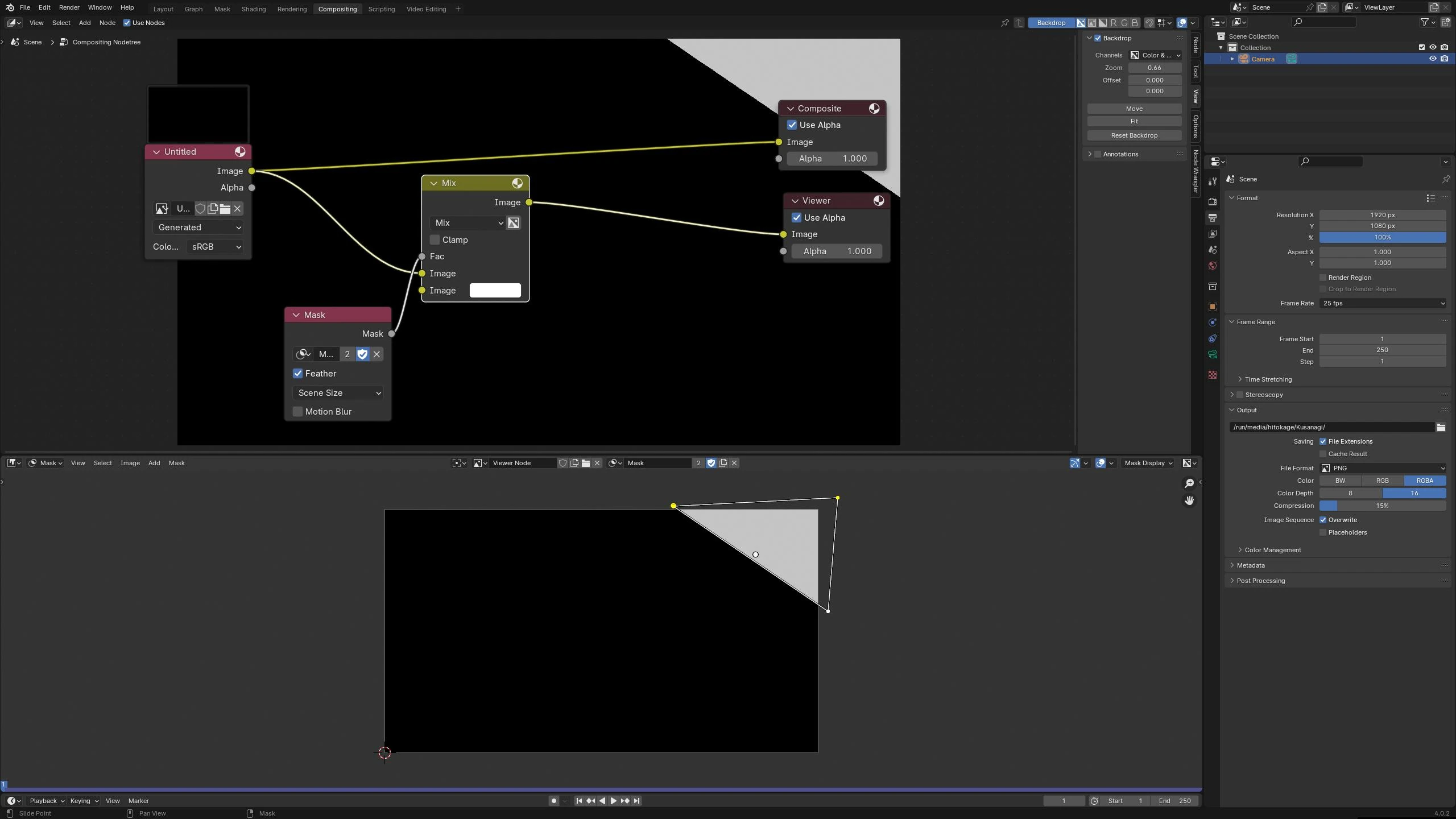This screenshot has width=1456, height=819.
Task: Select the Color and Alpha backdrop channel icon
Action: (1081, 23)
